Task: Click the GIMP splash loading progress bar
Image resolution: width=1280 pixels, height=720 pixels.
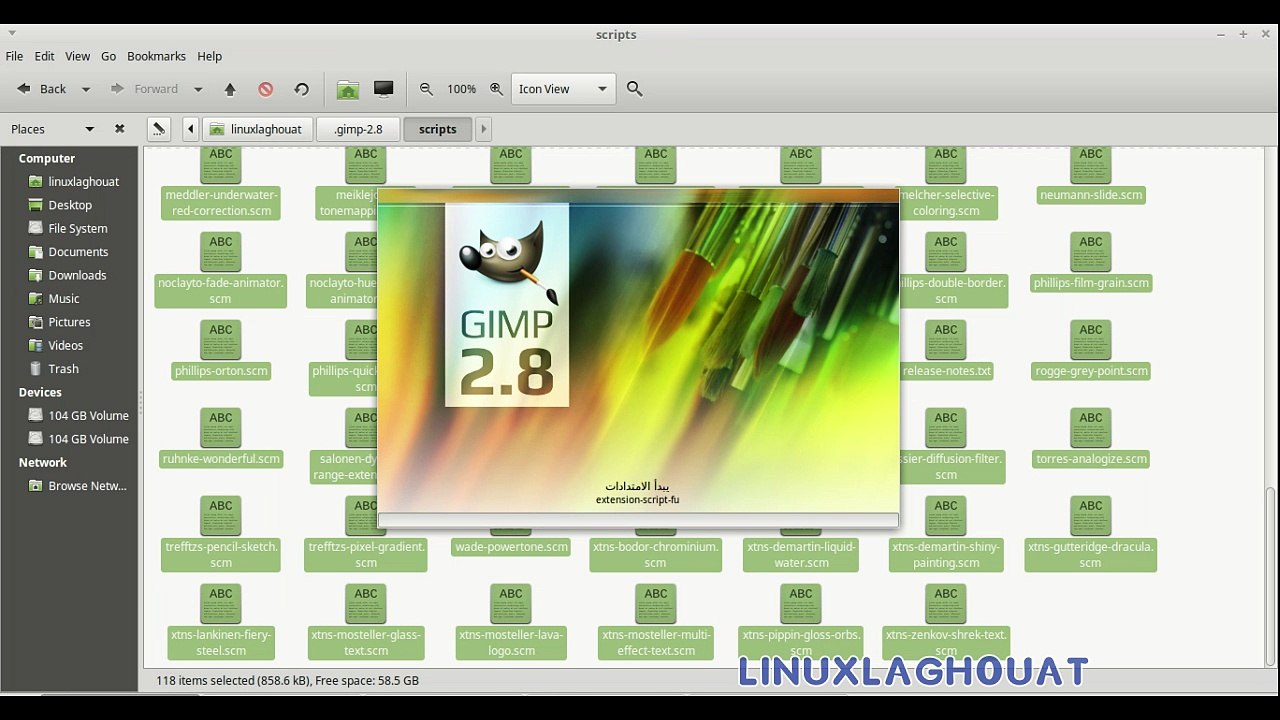Action: 638,520
